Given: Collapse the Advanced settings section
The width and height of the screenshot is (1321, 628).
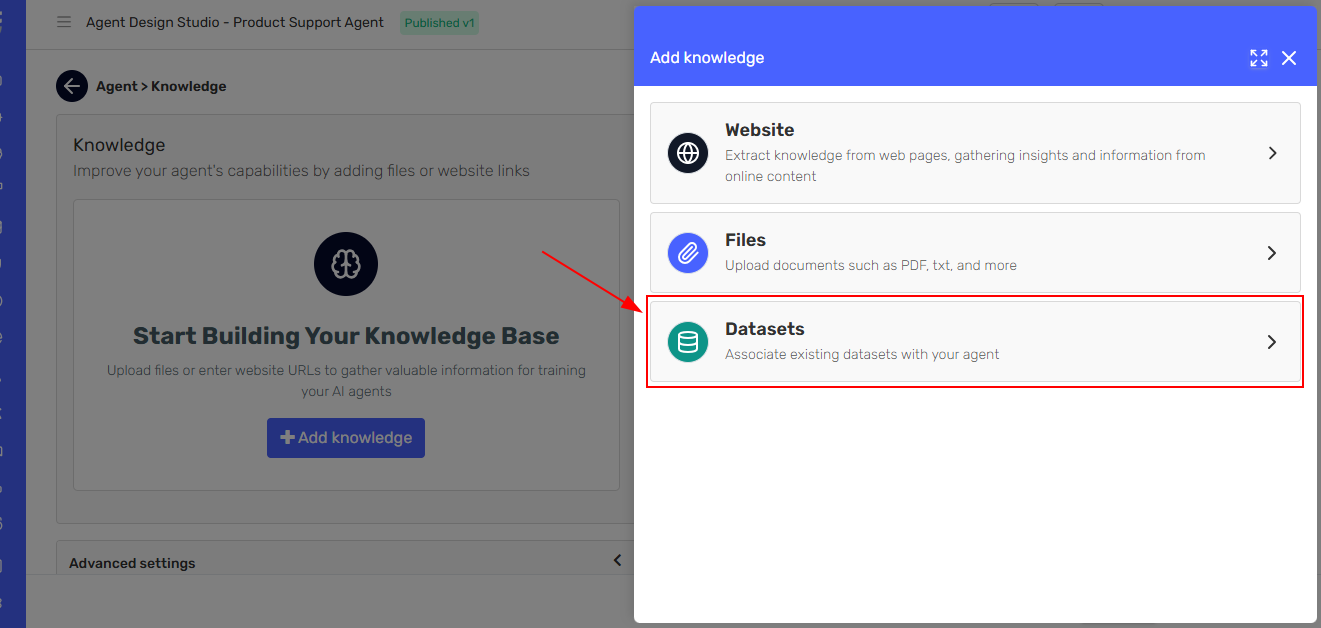Looking at the screenshot, I should [x=617, y=560].
